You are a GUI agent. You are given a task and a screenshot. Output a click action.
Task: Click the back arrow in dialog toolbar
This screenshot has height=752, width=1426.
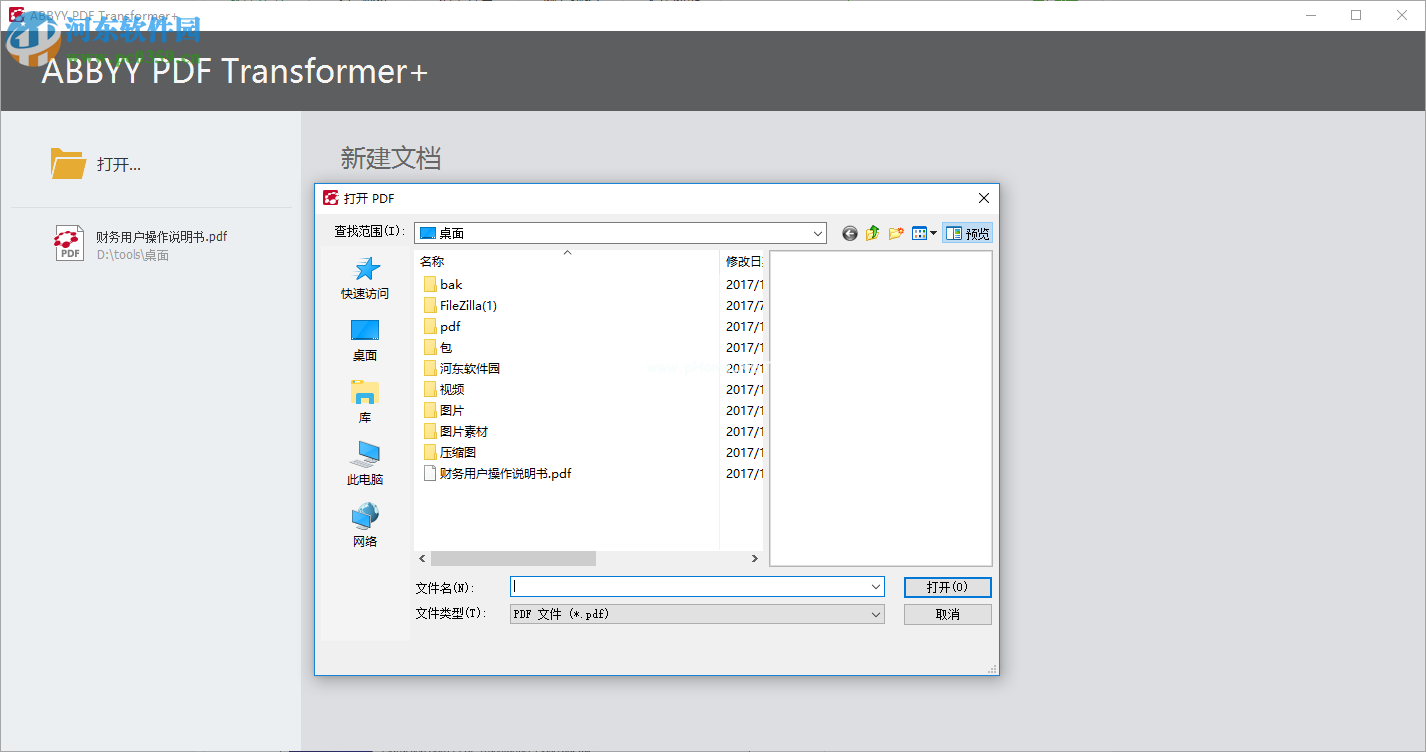(x=850, y=233)
